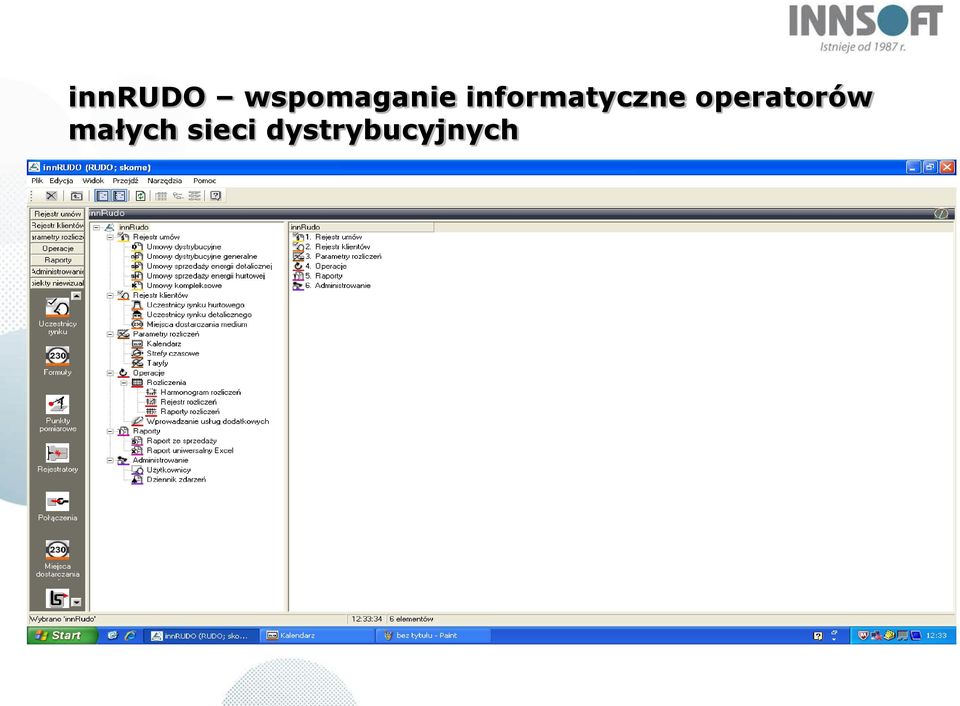
Task: Switch to bez tytułu - Paint taskbar window
Action: (x=433, y=636)
